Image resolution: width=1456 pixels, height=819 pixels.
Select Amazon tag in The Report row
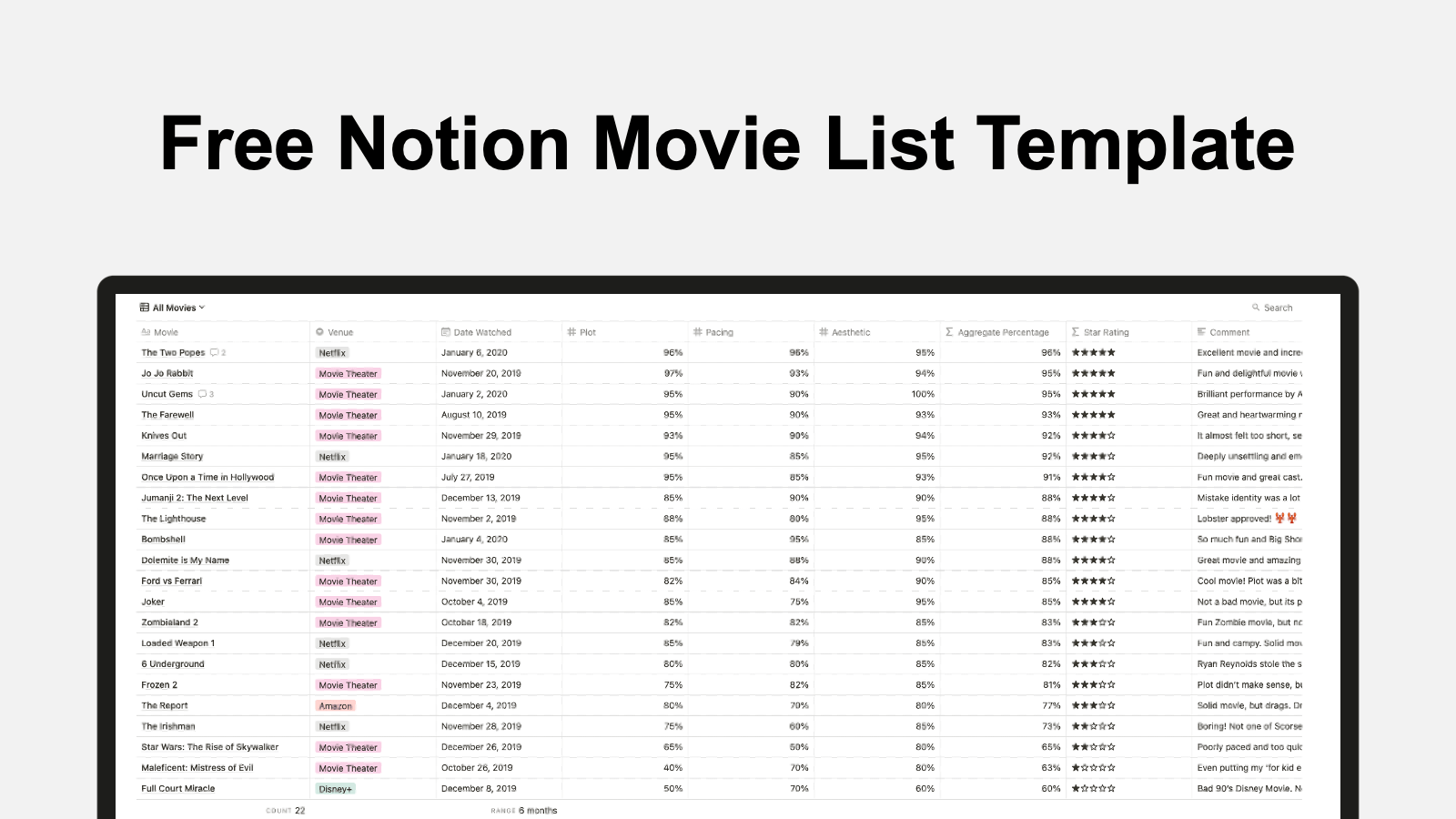[335, 706]
